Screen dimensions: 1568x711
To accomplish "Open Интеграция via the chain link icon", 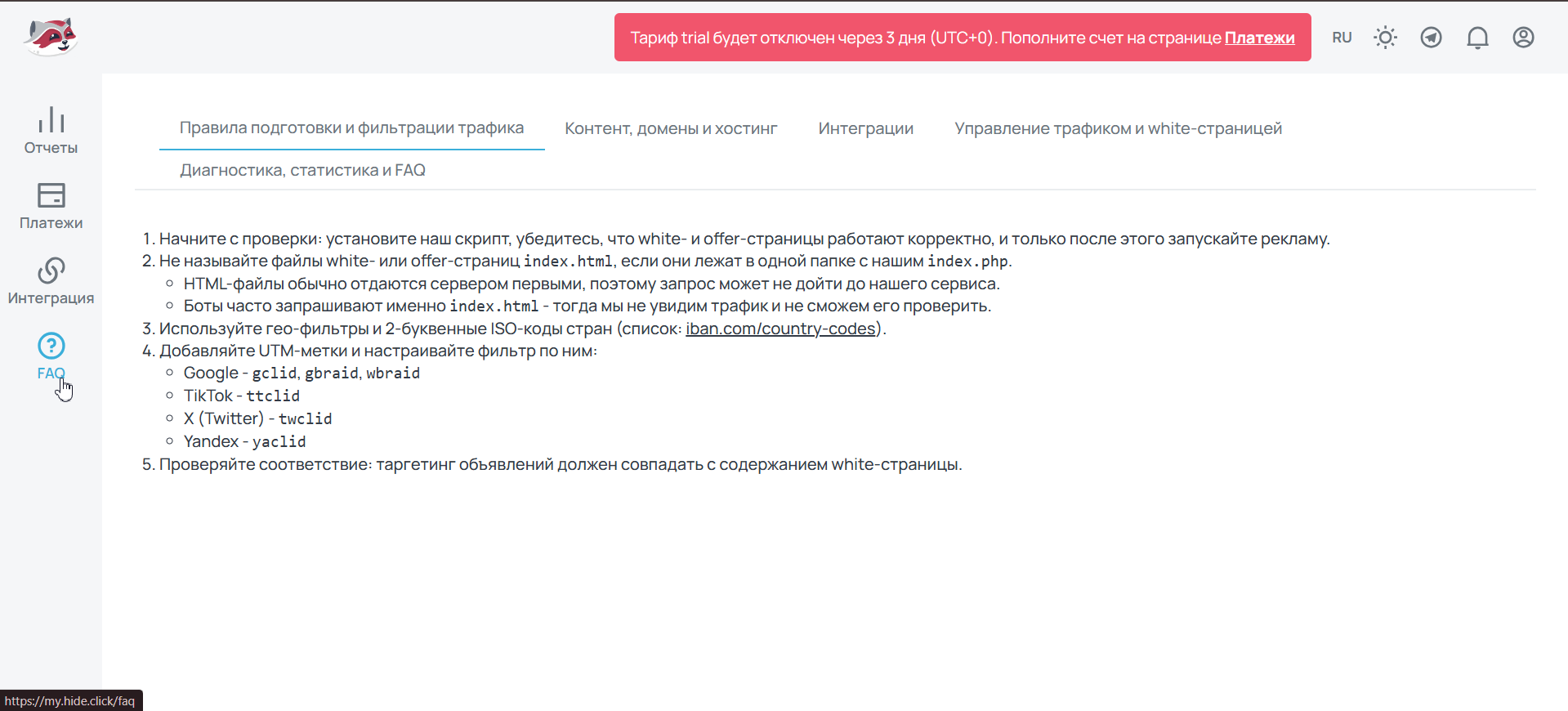I will click(51, 271).
